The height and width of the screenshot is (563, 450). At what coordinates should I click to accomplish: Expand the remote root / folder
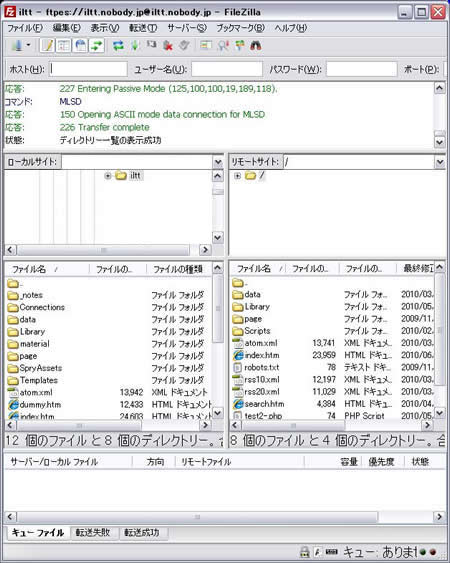point(237,176)
